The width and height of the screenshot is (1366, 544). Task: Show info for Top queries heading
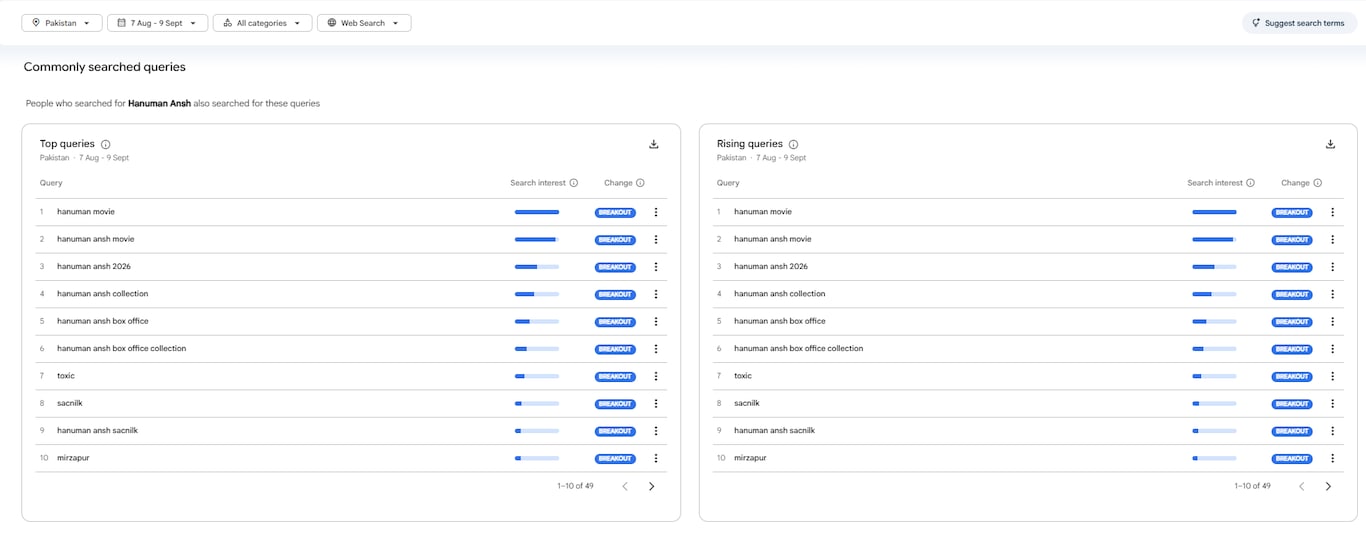point(106,145)
